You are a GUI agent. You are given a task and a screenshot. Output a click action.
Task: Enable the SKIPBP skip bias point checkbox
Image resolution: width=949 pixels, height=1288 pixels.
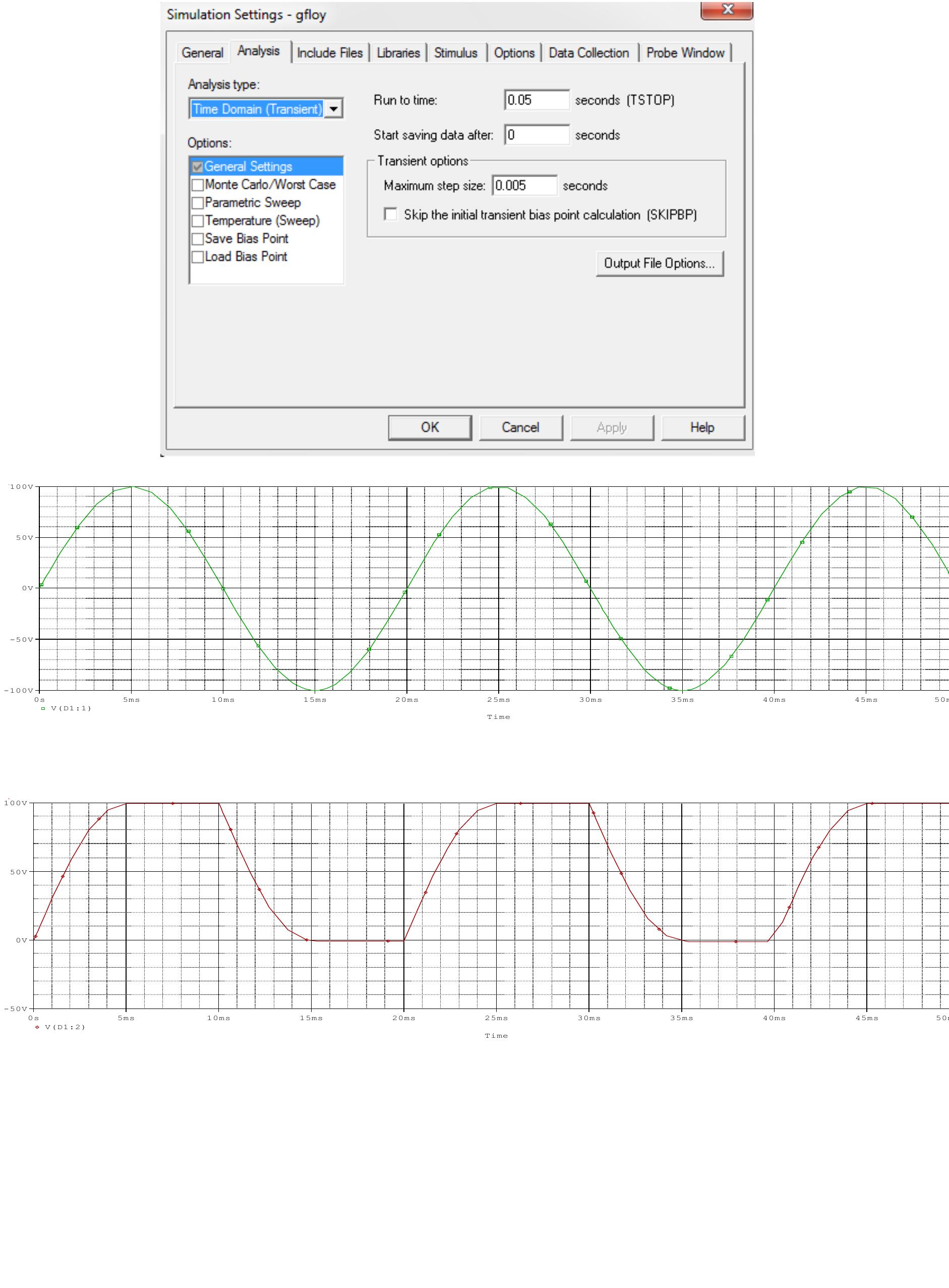pos(391,214)
